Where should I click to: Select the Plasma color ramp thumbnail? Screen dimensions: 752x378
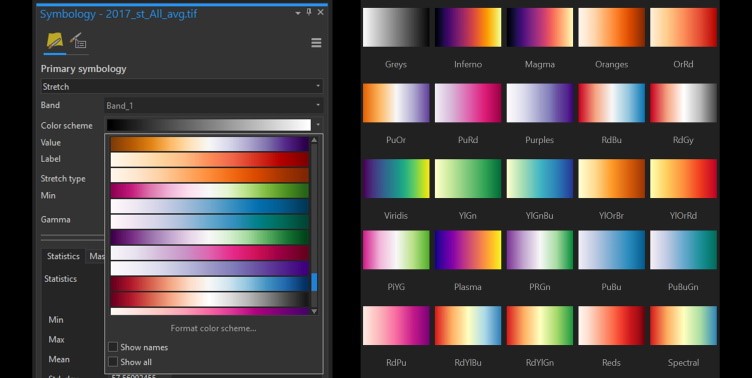tap(468, 250)
